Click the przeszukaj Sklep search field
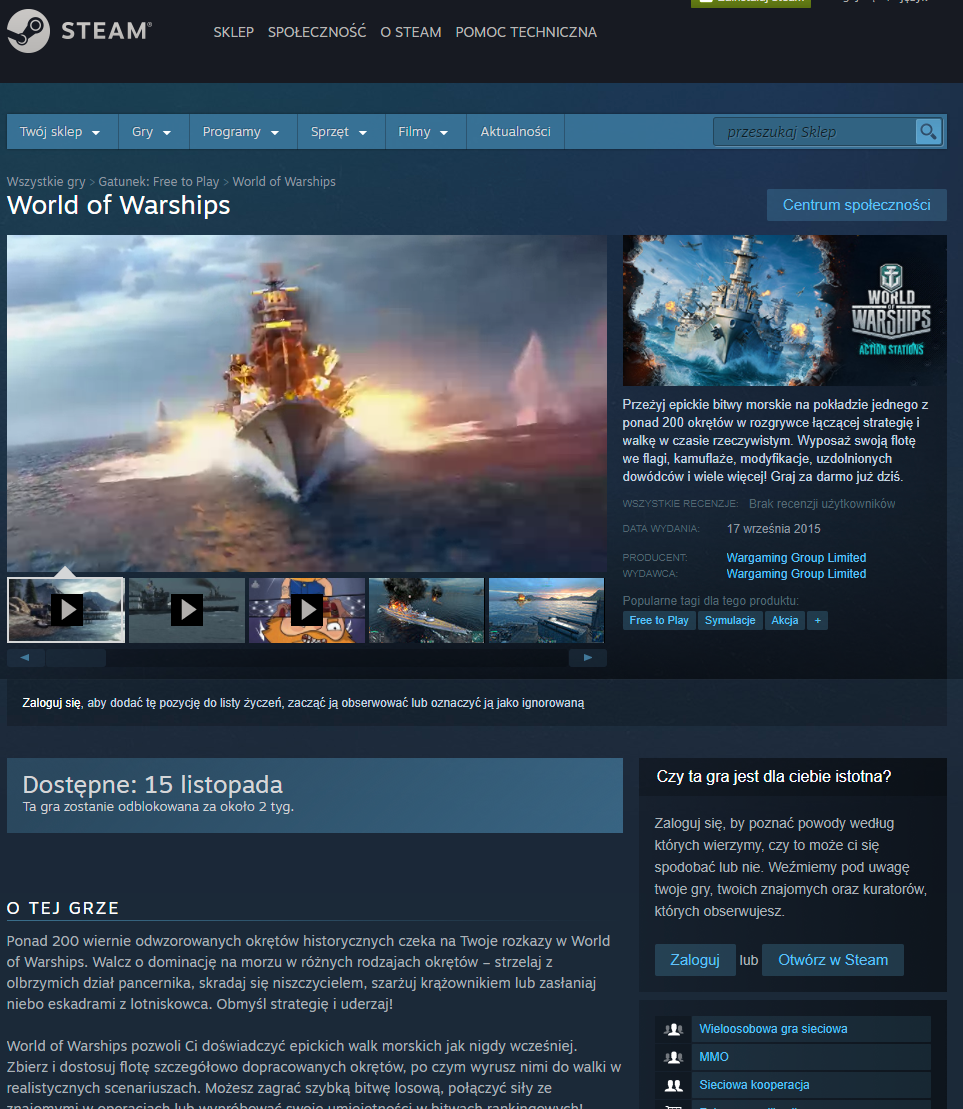The height and width of the screenshot is (1109, 963). click(x=814, y=132)
